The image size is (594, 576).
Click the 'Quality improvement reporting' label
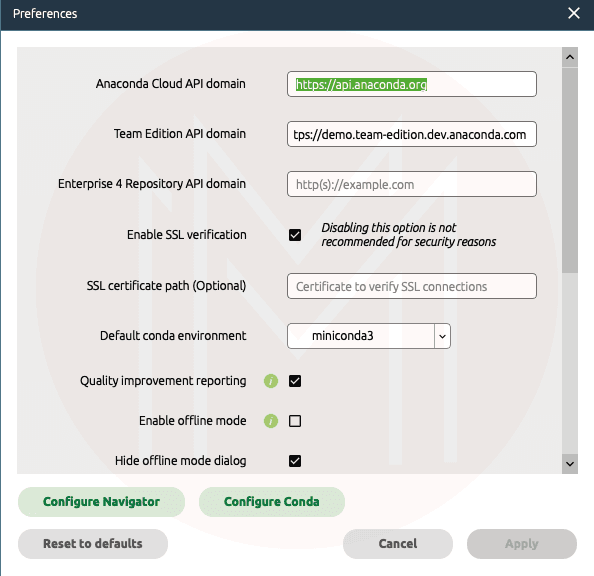tap(163, 381)
